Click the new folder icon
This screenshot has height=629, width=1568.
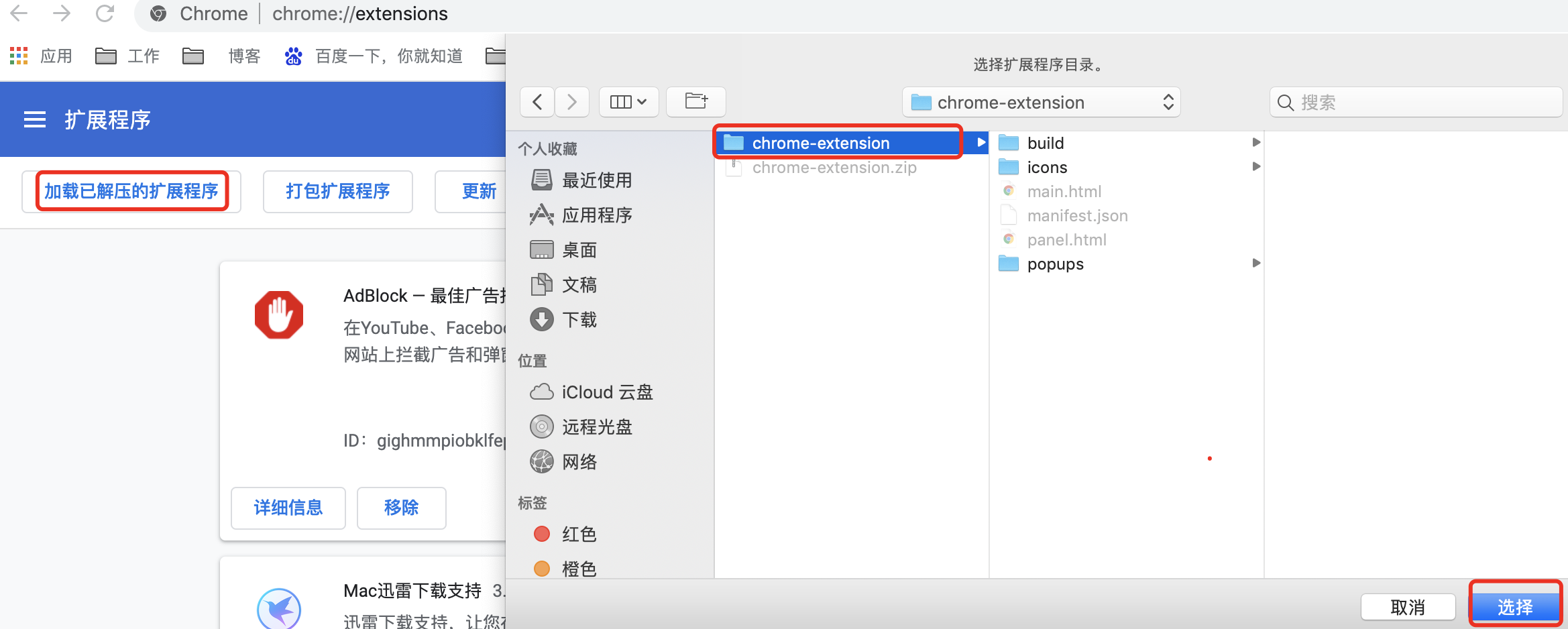[695, 102]
